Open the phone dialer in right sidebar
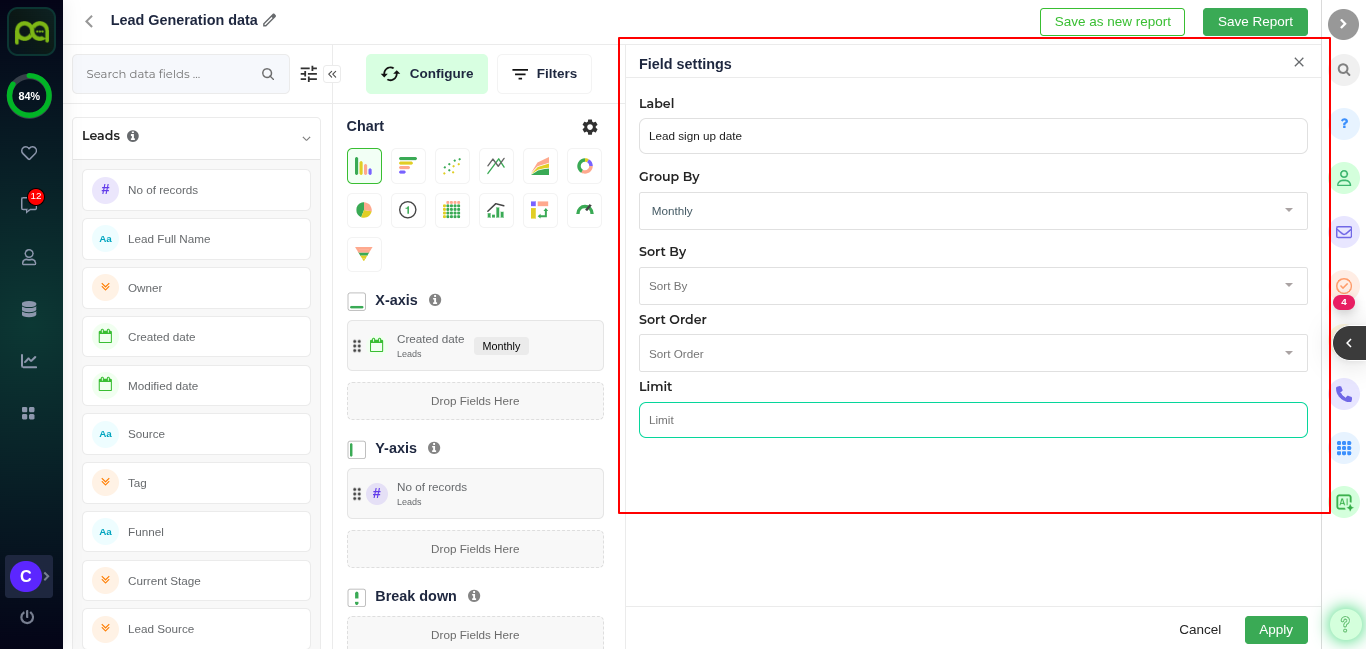The height and width of the screenshot is (649, 1366). pyautogui.click(x=1344, y=394)
